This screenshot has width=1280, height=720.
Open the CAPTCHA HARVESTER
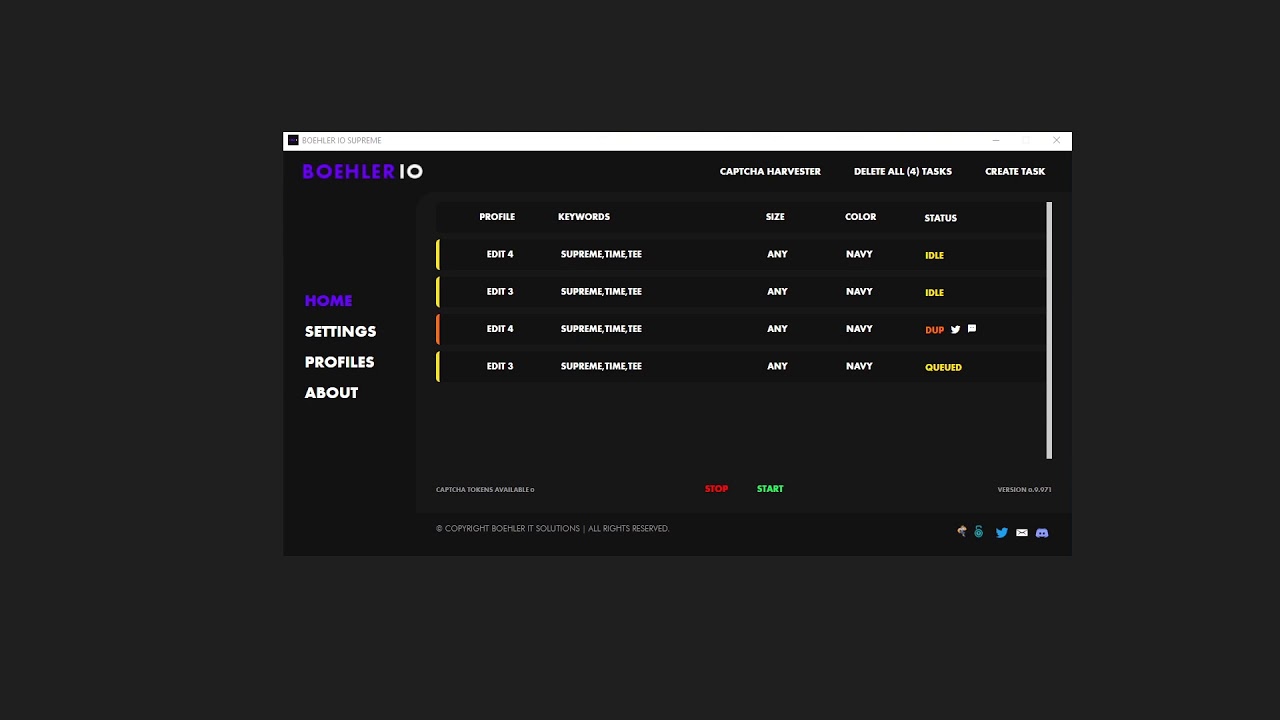770,172
